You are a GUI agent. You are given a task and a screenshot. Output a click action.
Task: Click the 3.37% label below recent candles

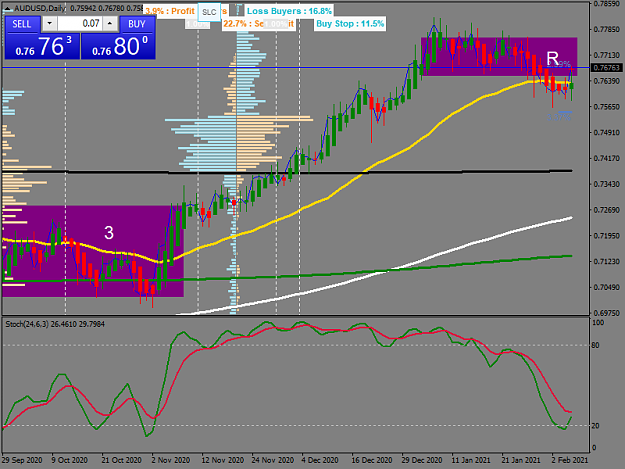tap(559, 117)
